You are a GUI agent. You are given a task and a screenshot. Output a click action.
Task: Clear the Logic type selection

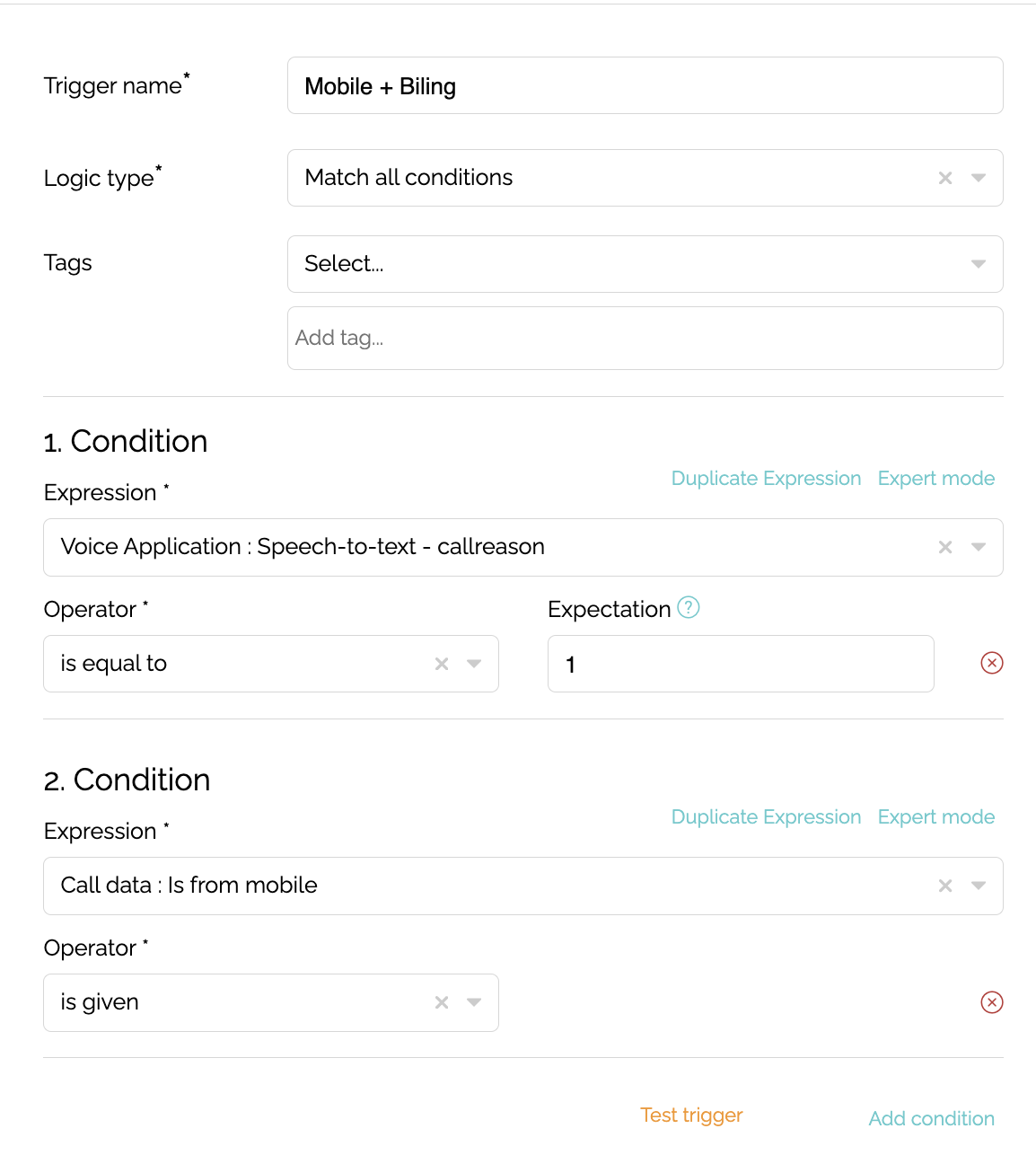click(x=945, y=178)
